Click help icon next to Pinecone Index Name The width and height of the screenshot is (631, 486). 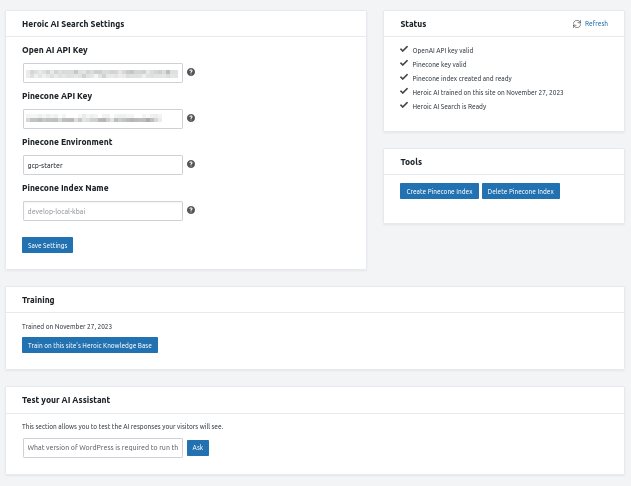(191, 210)
